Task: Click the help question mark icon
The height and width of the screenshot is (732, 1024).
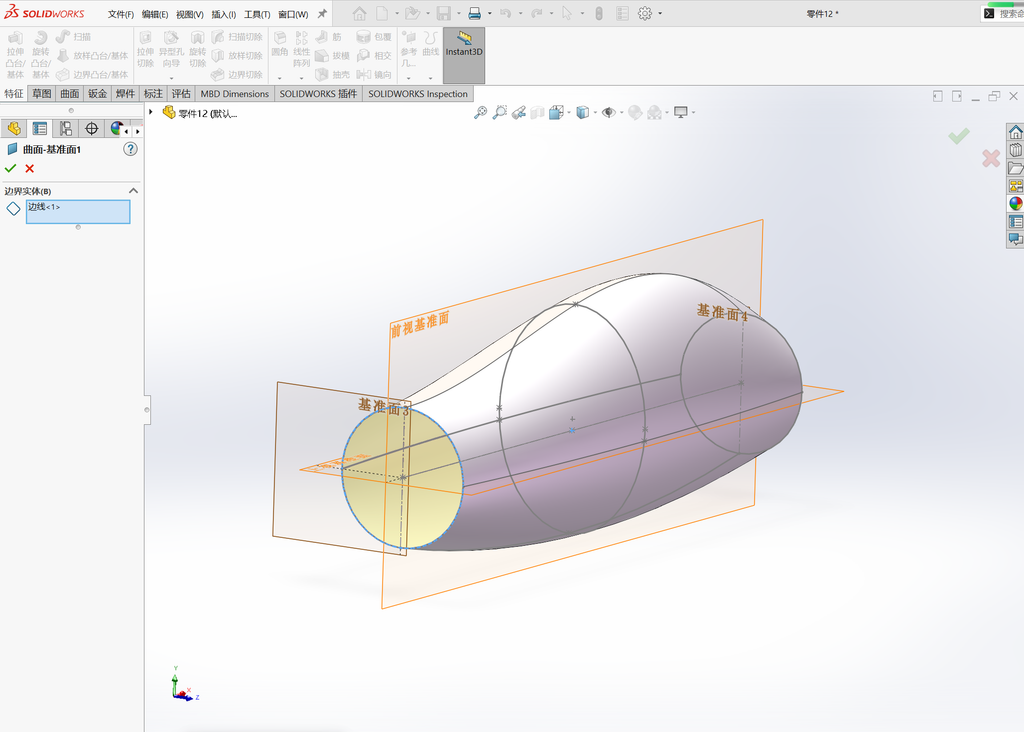Action: (131, 149)
